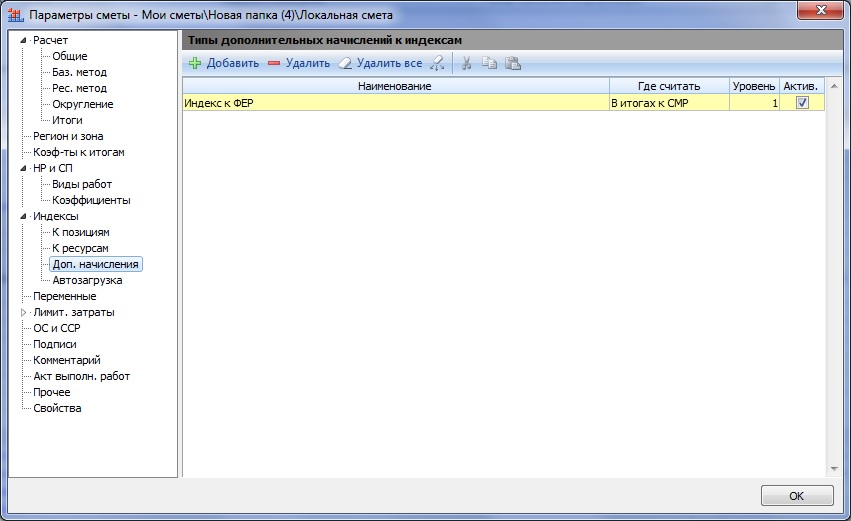
Task: Click the Актив. column header
Action: [802, 86]
